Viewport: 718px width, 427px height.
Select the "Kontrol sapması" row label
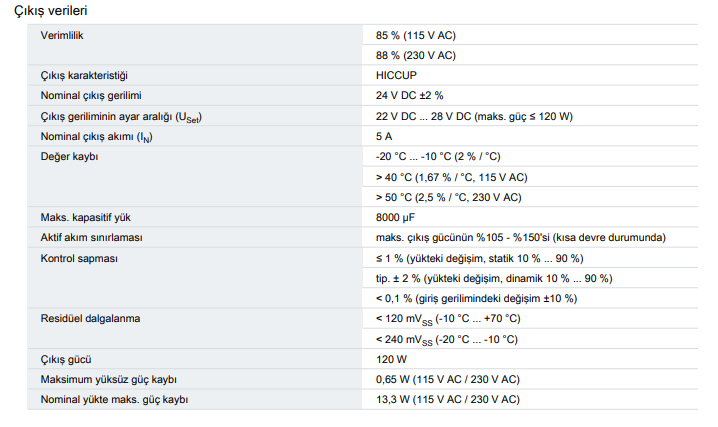79,258
